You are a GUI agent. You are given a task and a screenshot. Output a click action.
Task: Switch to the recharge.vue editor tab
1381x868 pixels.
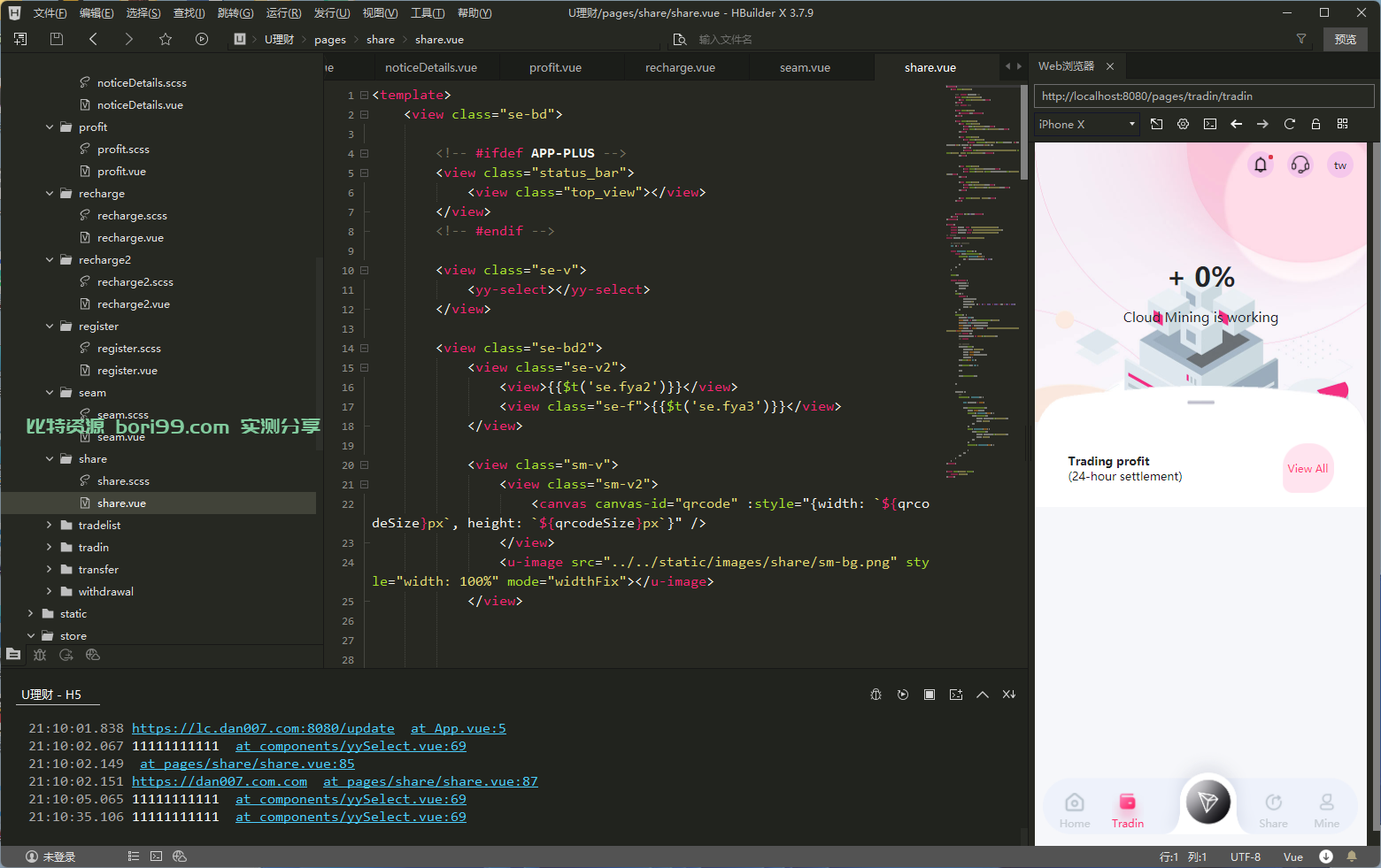[x=680, y=67]
